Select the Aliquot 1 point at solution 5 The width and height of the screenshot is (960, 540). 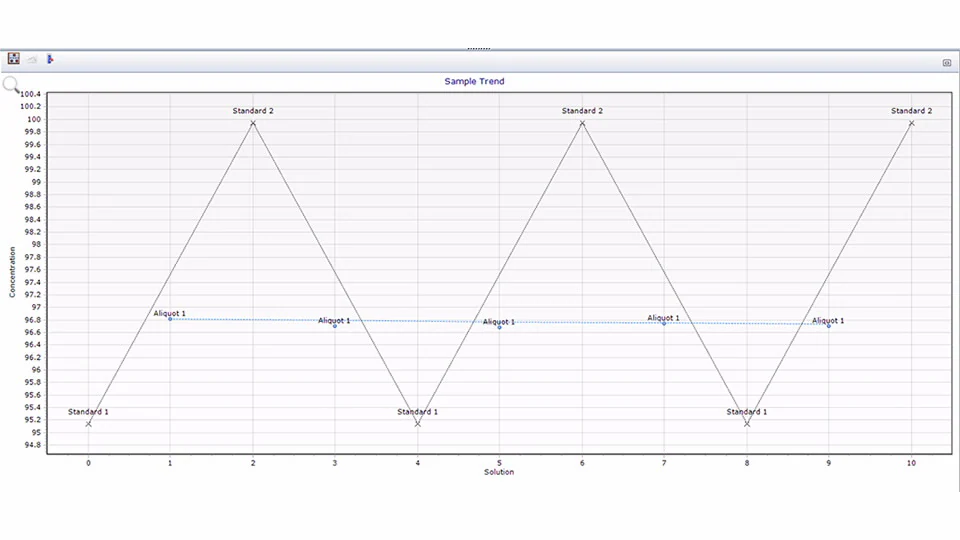tap(500, 327)
